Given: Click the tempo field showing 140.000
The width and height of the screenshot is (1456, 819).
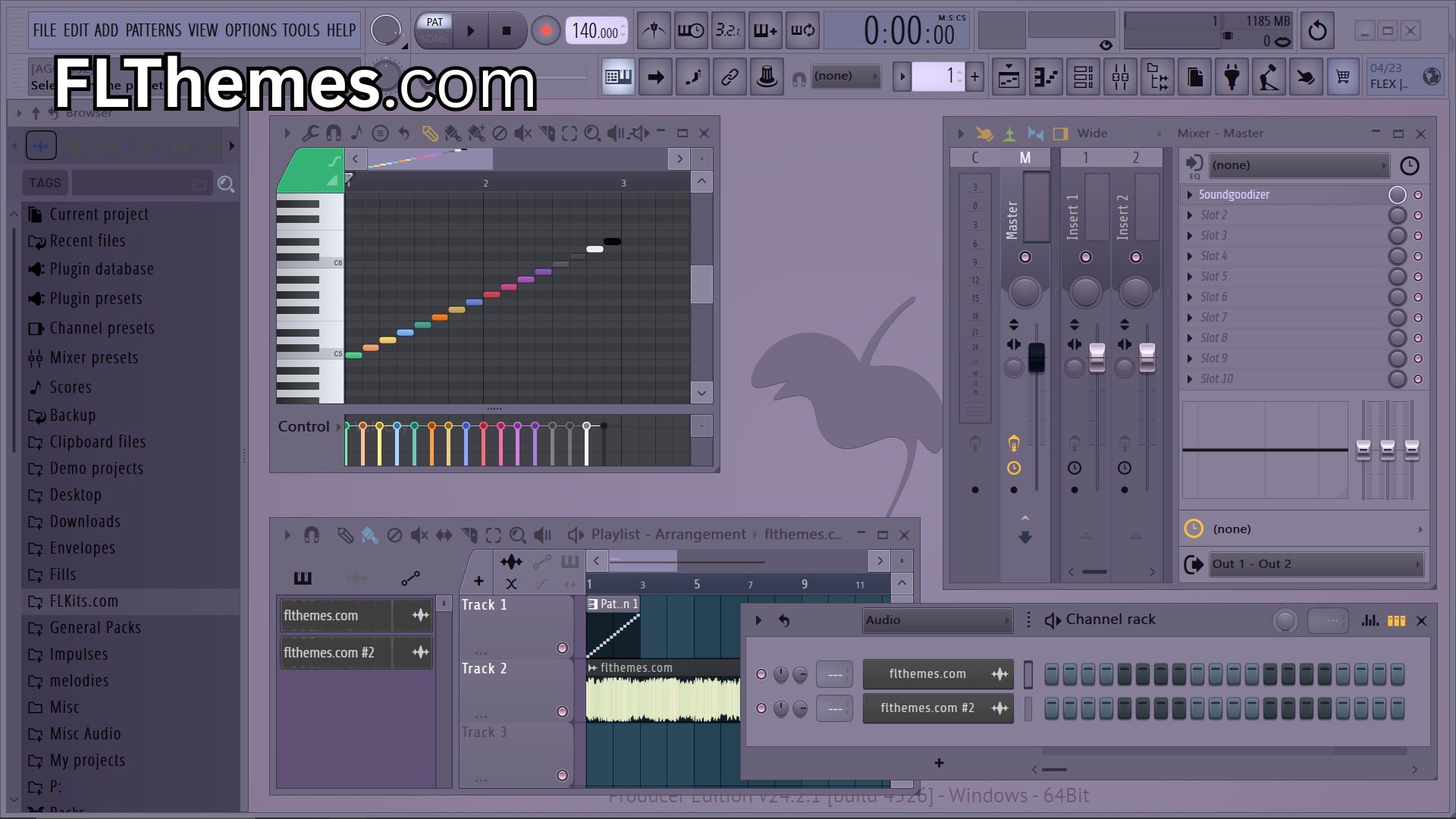Looking at the screenshot, I should [596, 31].
